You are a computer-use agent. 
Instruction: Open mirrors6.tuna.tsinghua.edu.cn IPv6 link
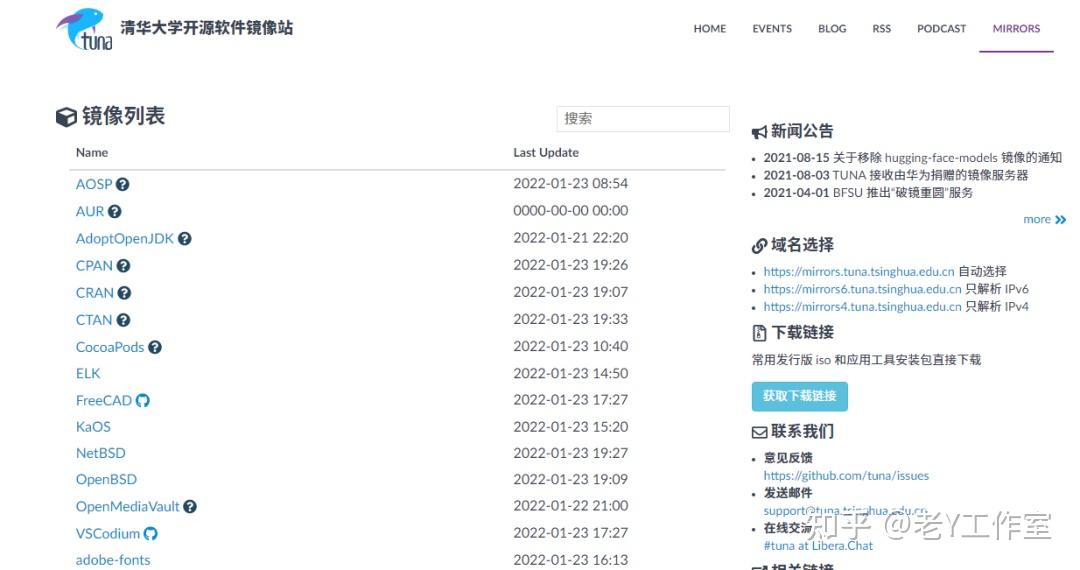[x=862, y=289]
